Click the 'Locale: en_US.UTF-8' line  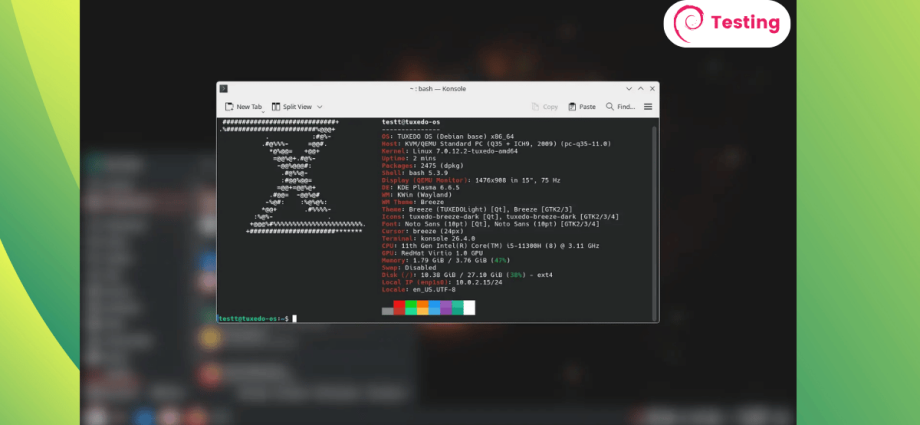[419, 290]
